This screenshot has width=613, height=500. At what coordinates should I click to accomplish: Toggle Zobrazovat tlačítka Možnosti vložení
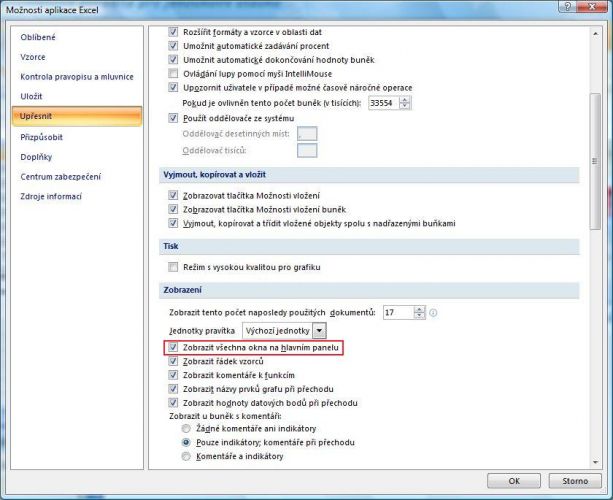(173, 195)
